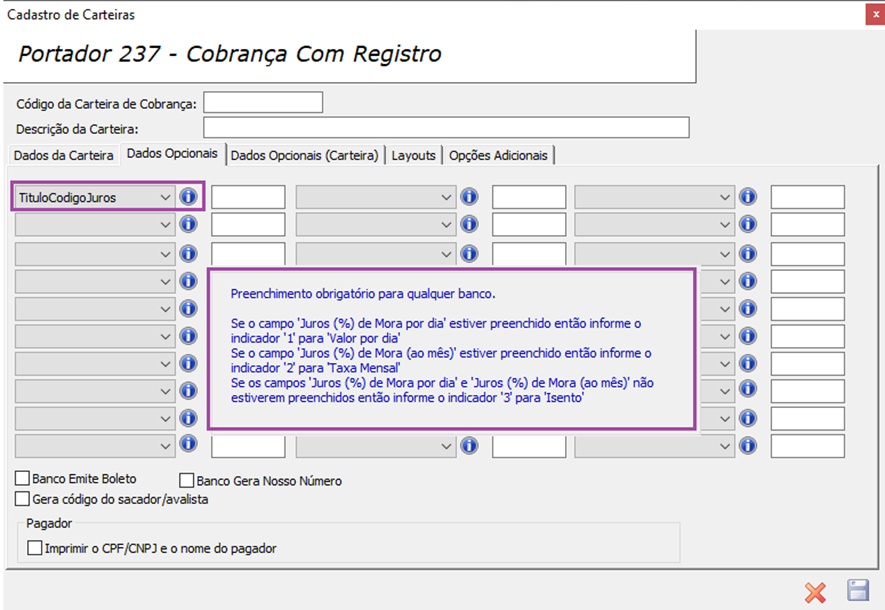Toggle Imprimir o CPF/CNPJ e nome do pagador

35,548
